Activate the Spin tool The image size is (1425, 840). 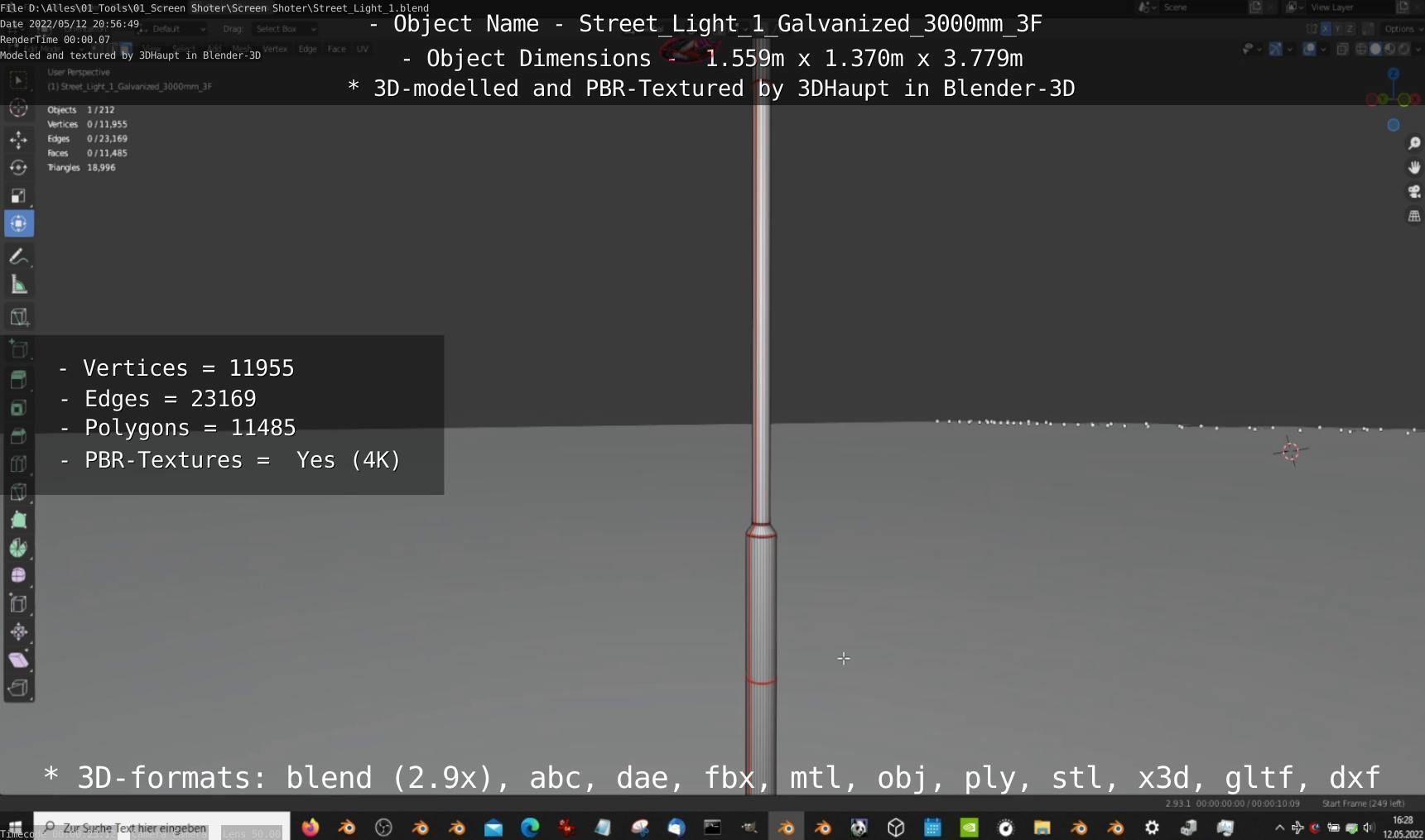click(x=18, y=548)
